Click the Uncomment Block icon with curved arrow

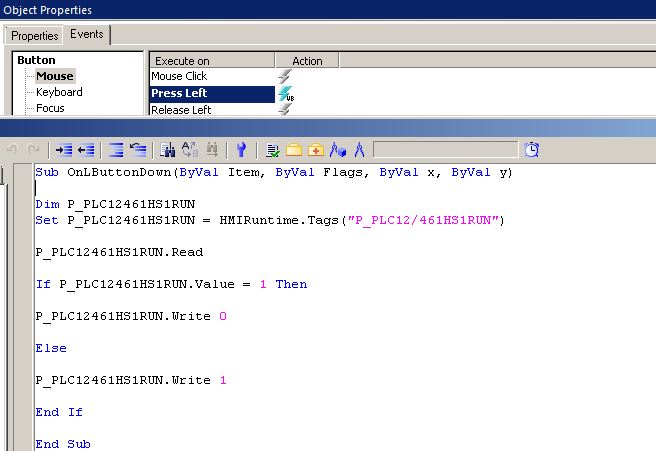pyautogui.click(x=138, y=150)
